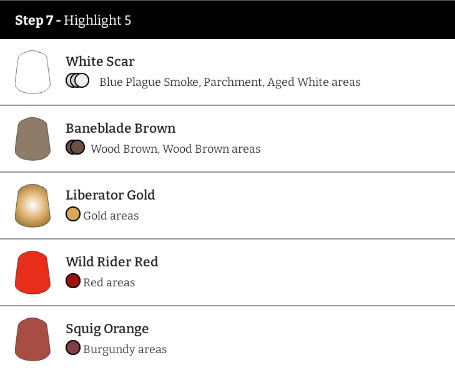Click the Burgundy areas label
Image resolution: width=455 pixels, height=370 pixels.
coord(125,349)
